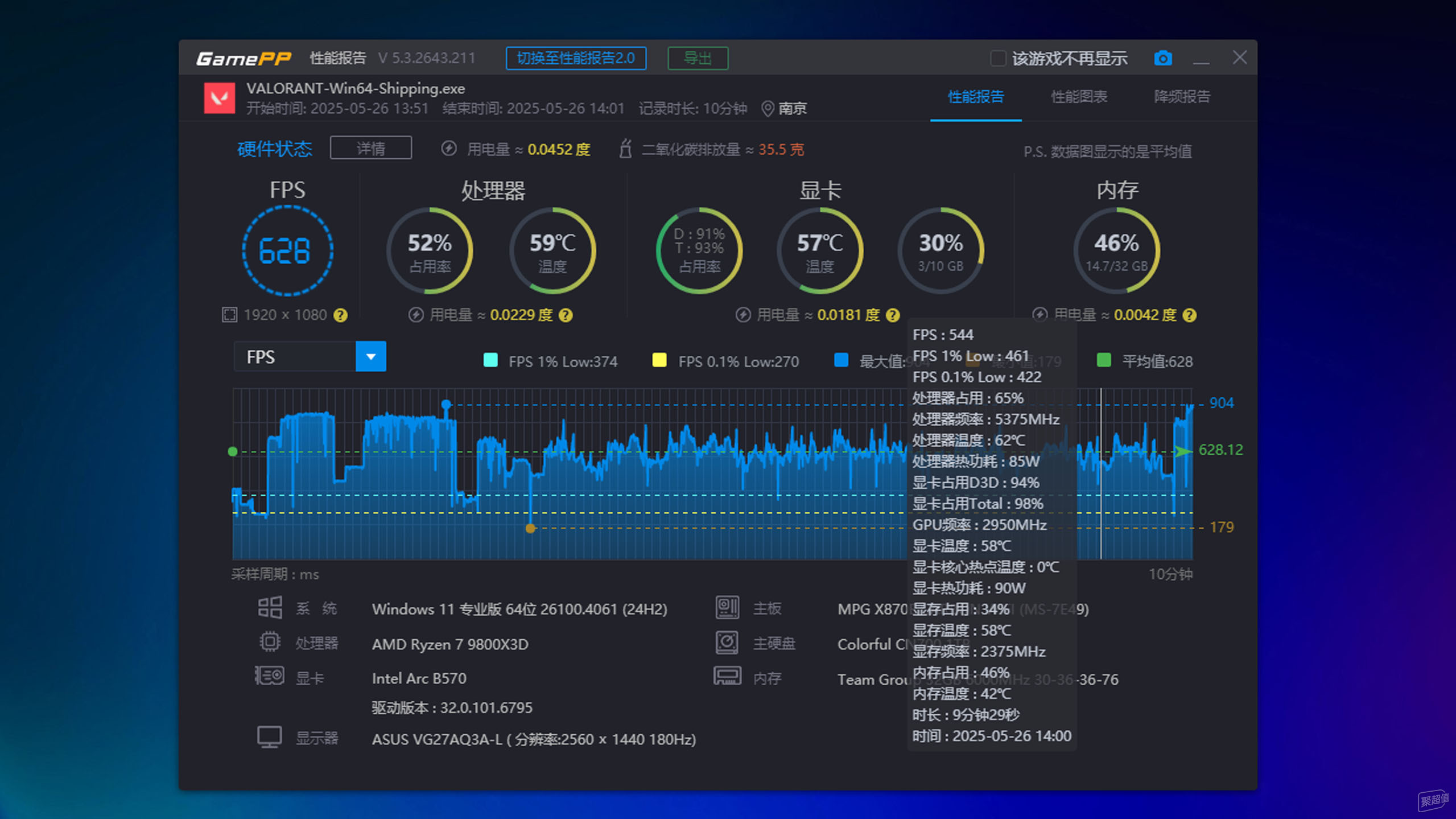Click the 46% memory usage gauge
The width and height of the screenshot is (1456, 819).
[x=1116, y=251]
